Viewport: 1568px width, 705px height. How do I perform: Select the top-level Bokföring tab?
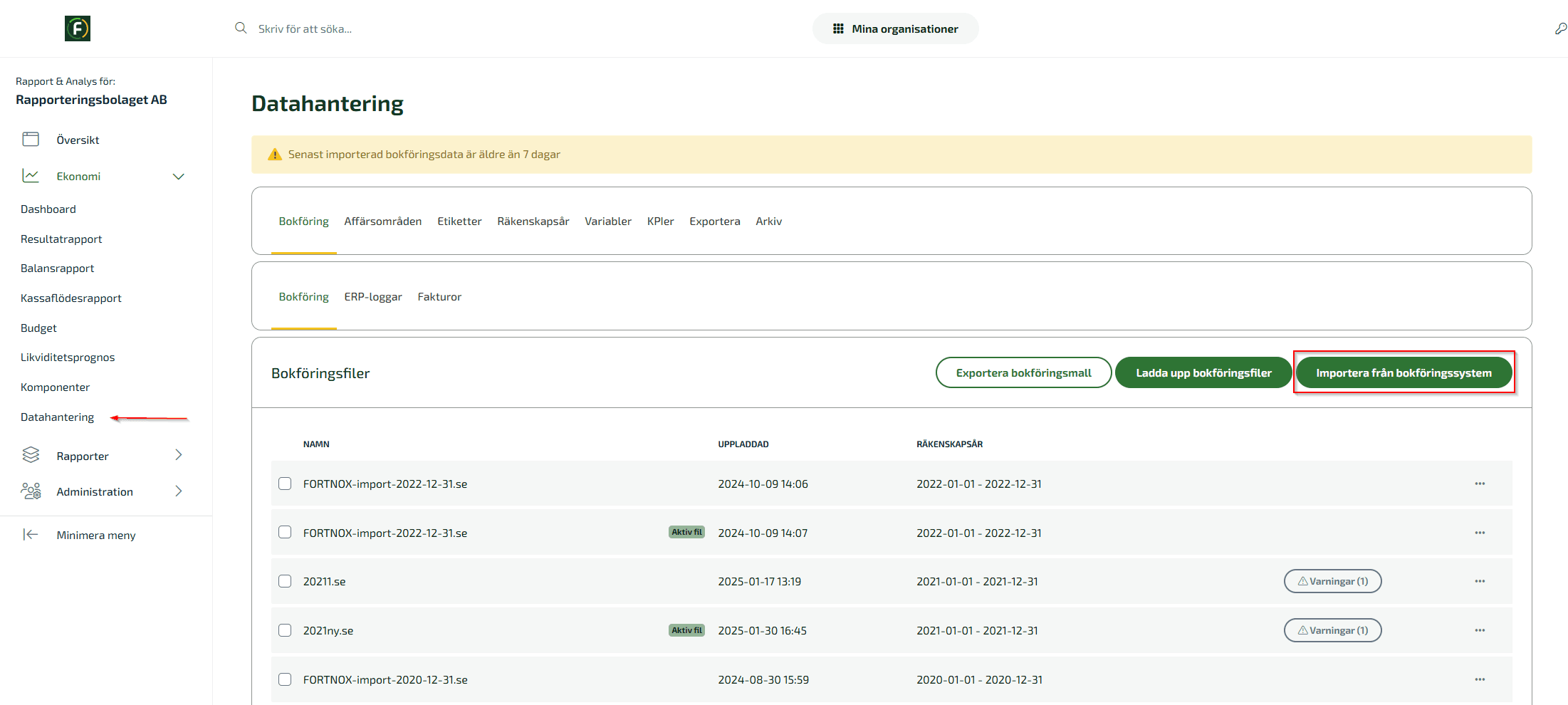pyautogui.click(x=304, y=221)
